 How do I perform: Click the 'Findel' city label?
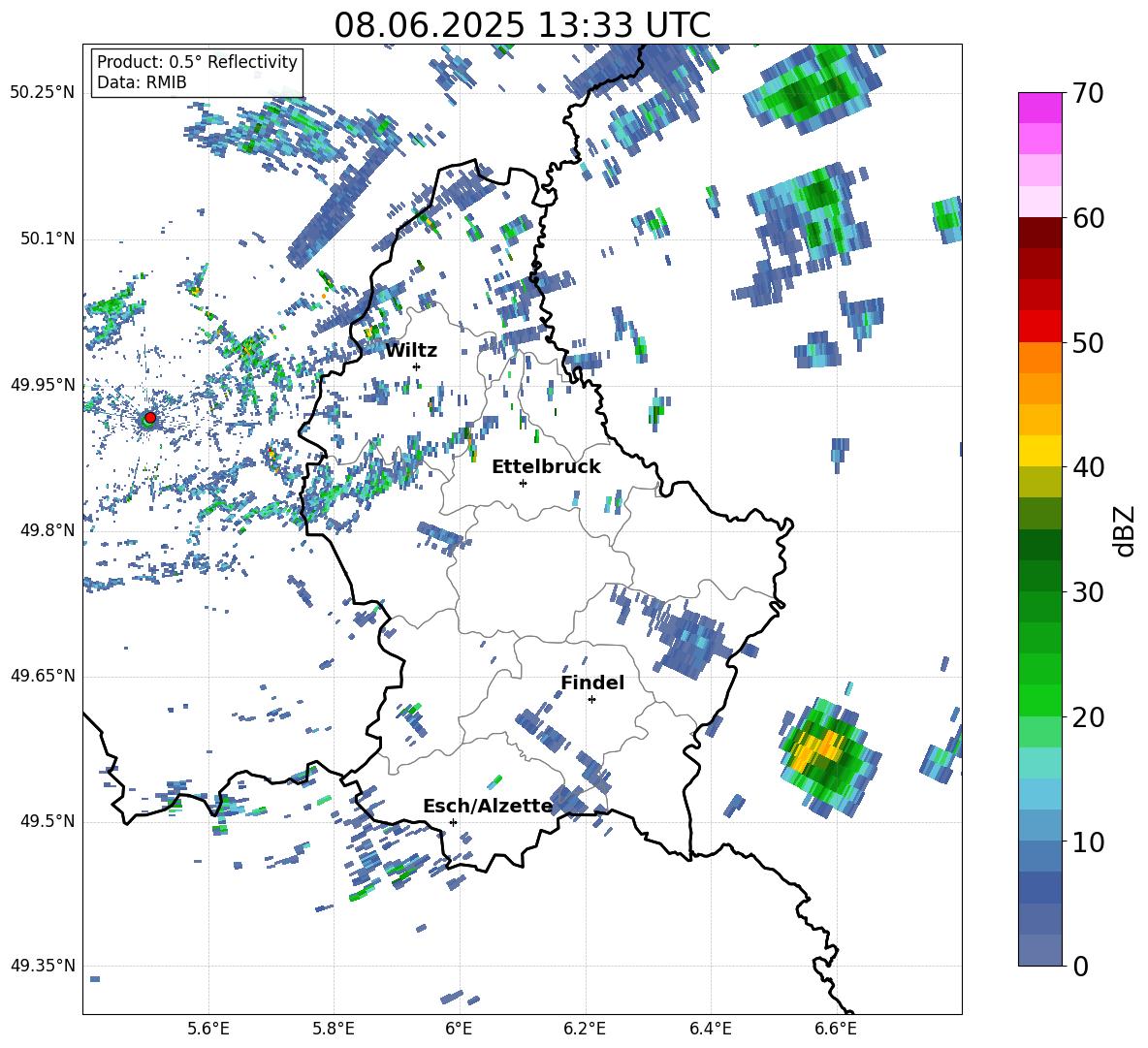point(592,683)
